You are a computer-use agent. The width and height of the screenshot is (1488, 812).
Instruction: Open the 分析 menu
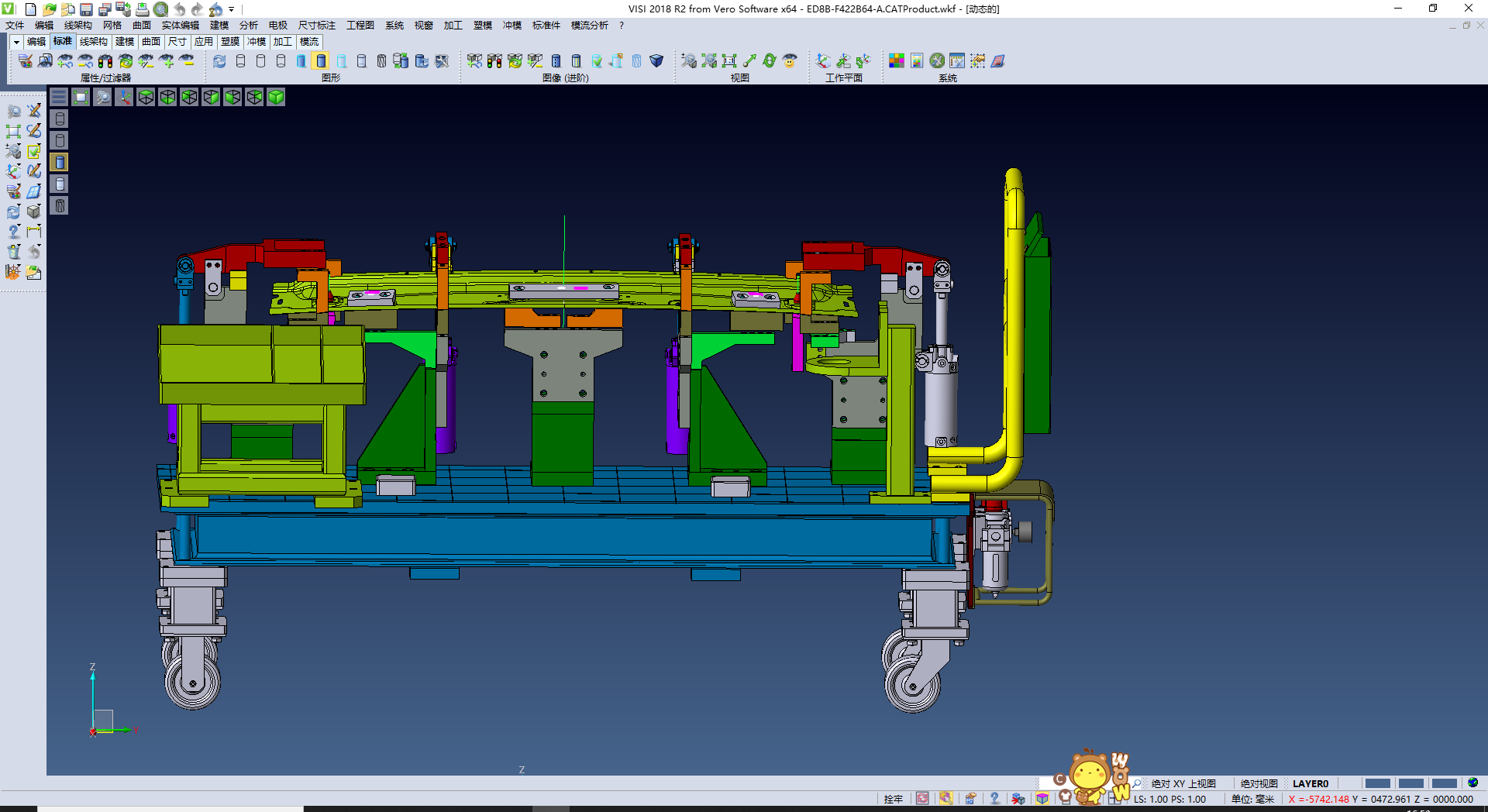pos(248,26)
